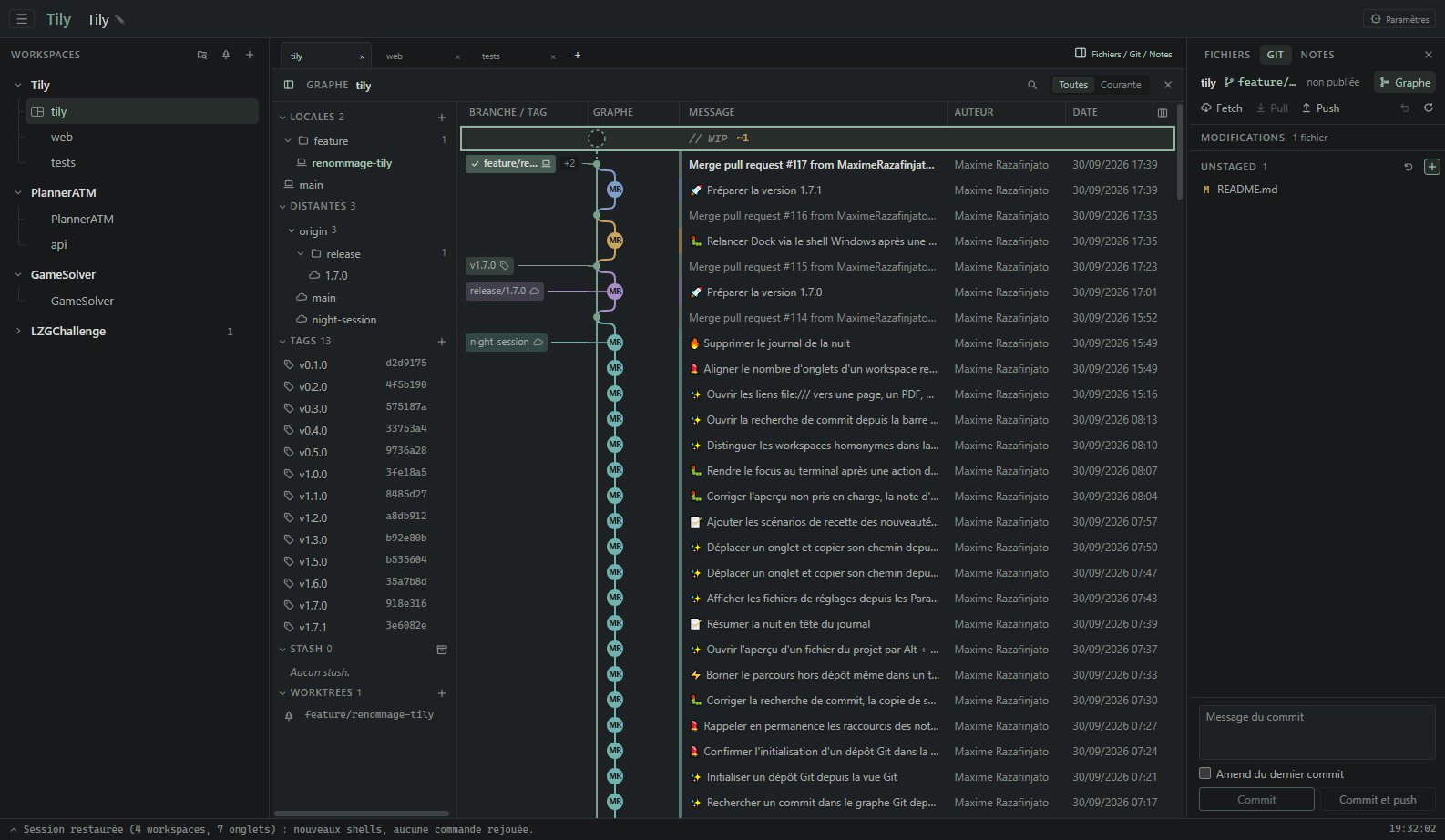1445x840 pixels.
Task: Select the Courante branch filter
Action: pos(1121,85)
